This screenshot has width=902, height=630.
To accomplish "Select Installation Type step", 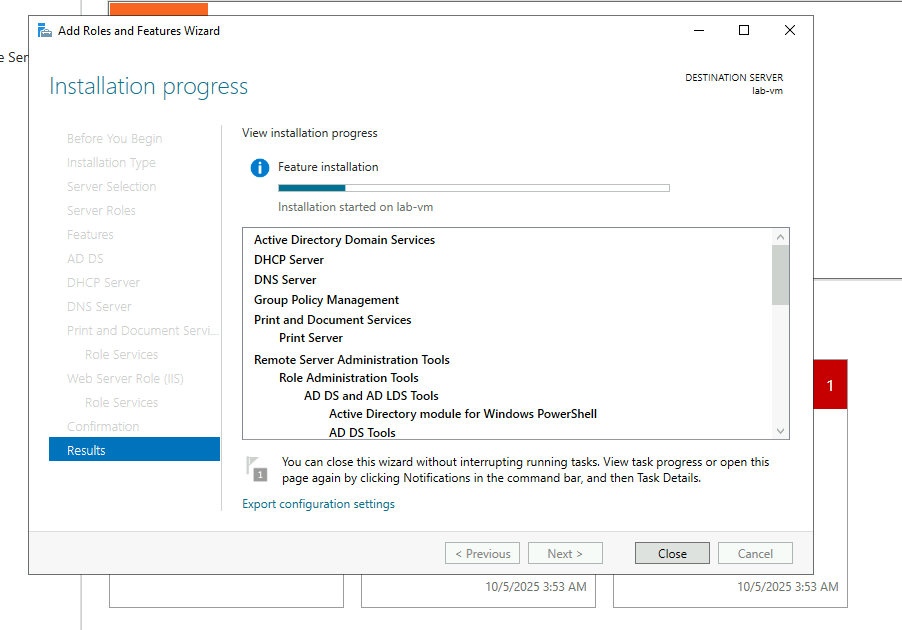I will point(111,163).
